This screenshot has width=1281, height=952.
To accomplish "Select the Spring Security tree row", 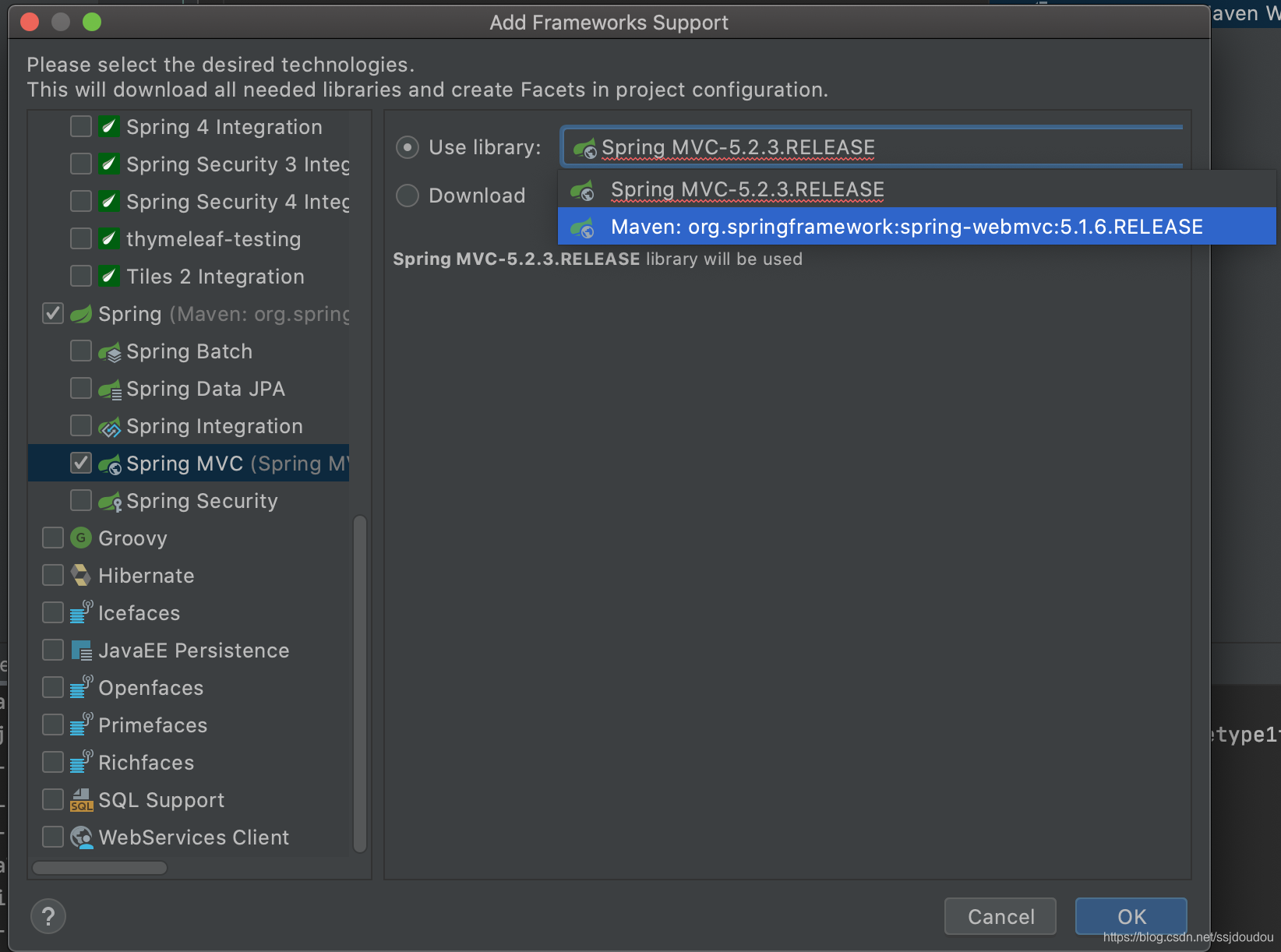I will tap(189, 501).
